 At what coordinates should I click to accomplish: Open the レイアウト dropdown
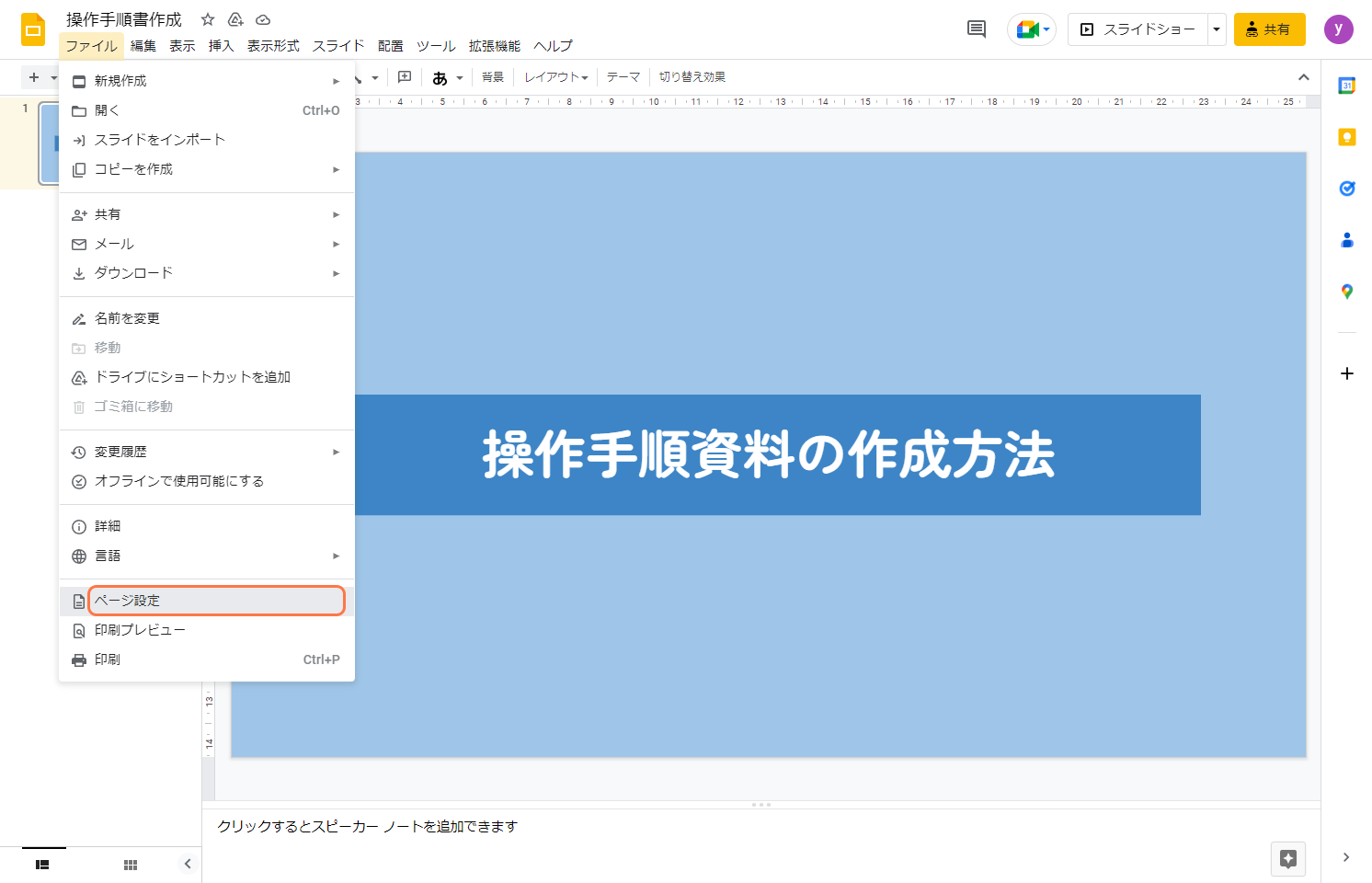tap(556, 77)
